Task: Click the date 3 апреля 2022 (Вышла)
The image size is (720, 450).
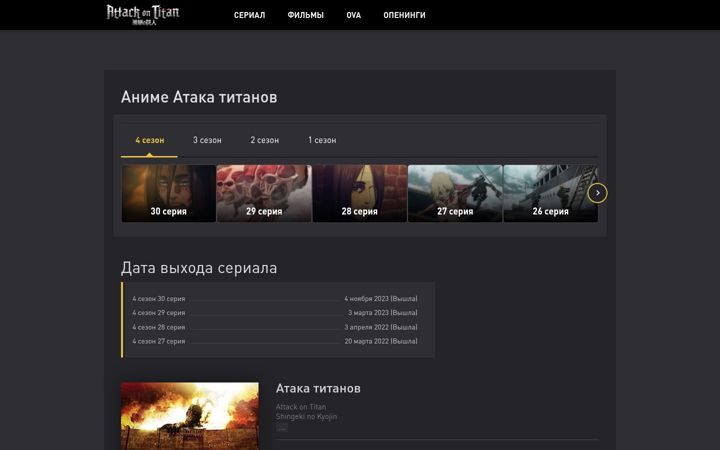Action: click(x=381, y=327)
